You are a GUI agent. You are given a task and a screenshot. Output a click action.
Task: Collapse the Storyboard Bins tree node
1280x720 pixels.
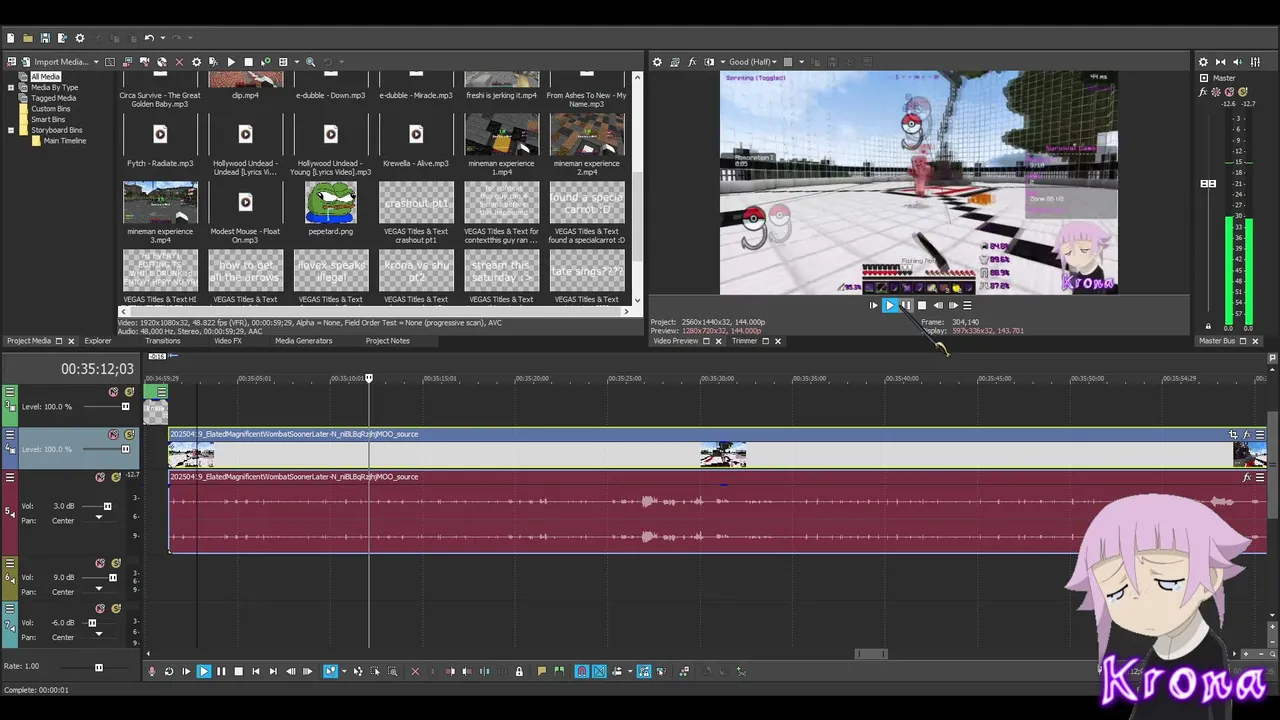(x=11, y=130)
